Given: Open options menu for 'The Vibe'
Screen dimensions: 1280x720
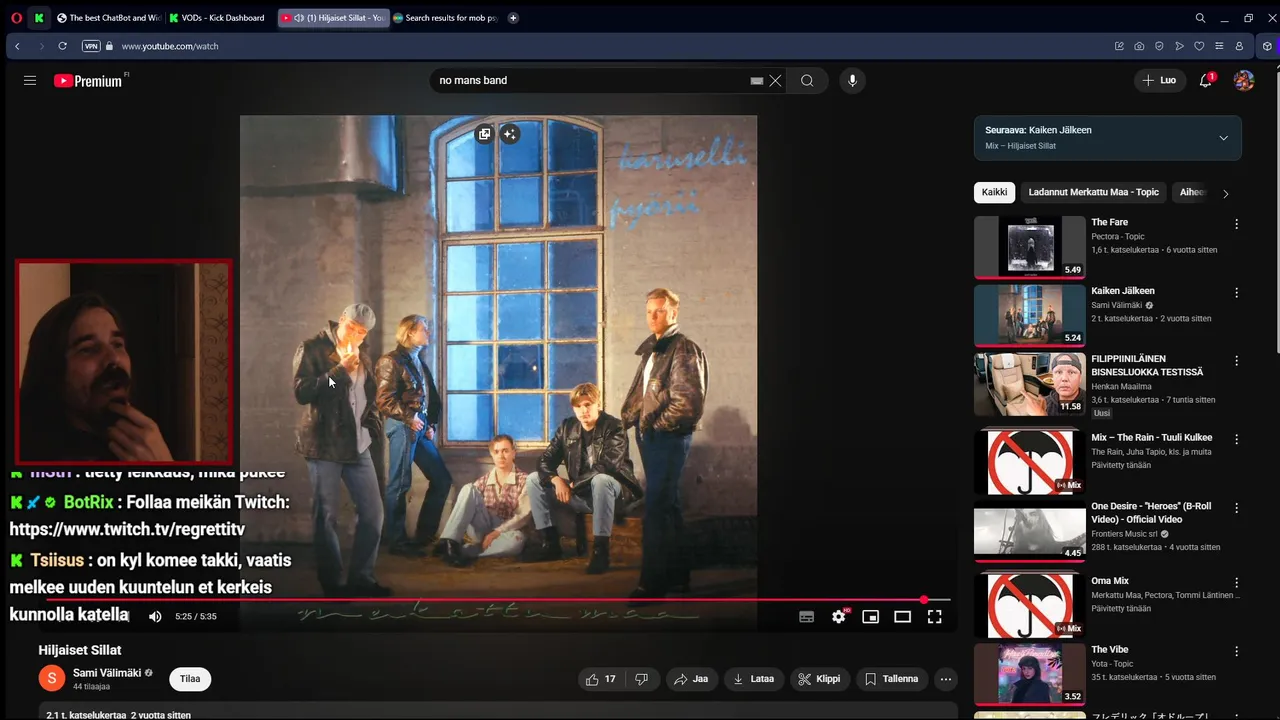Looking at the screenshot, I should click(x=1236, y=651).
